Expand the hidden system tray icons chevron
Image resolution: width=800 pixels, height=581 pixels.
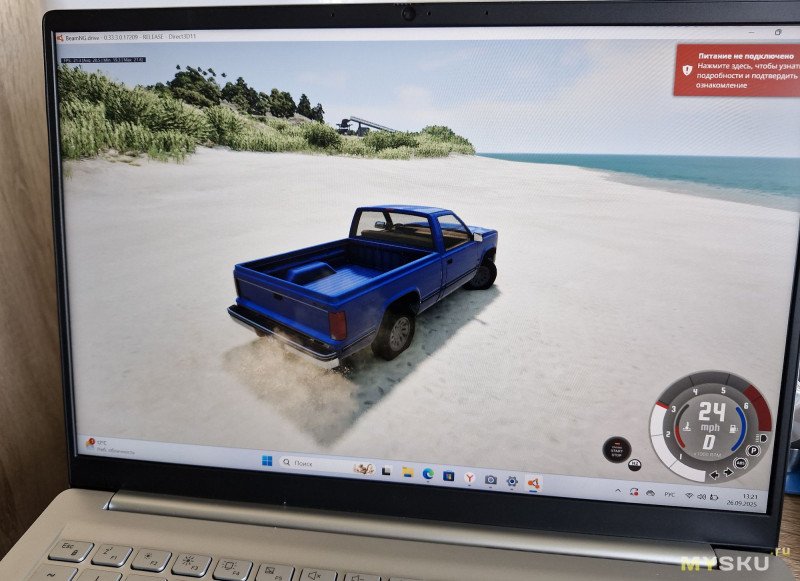pos(617,491)
